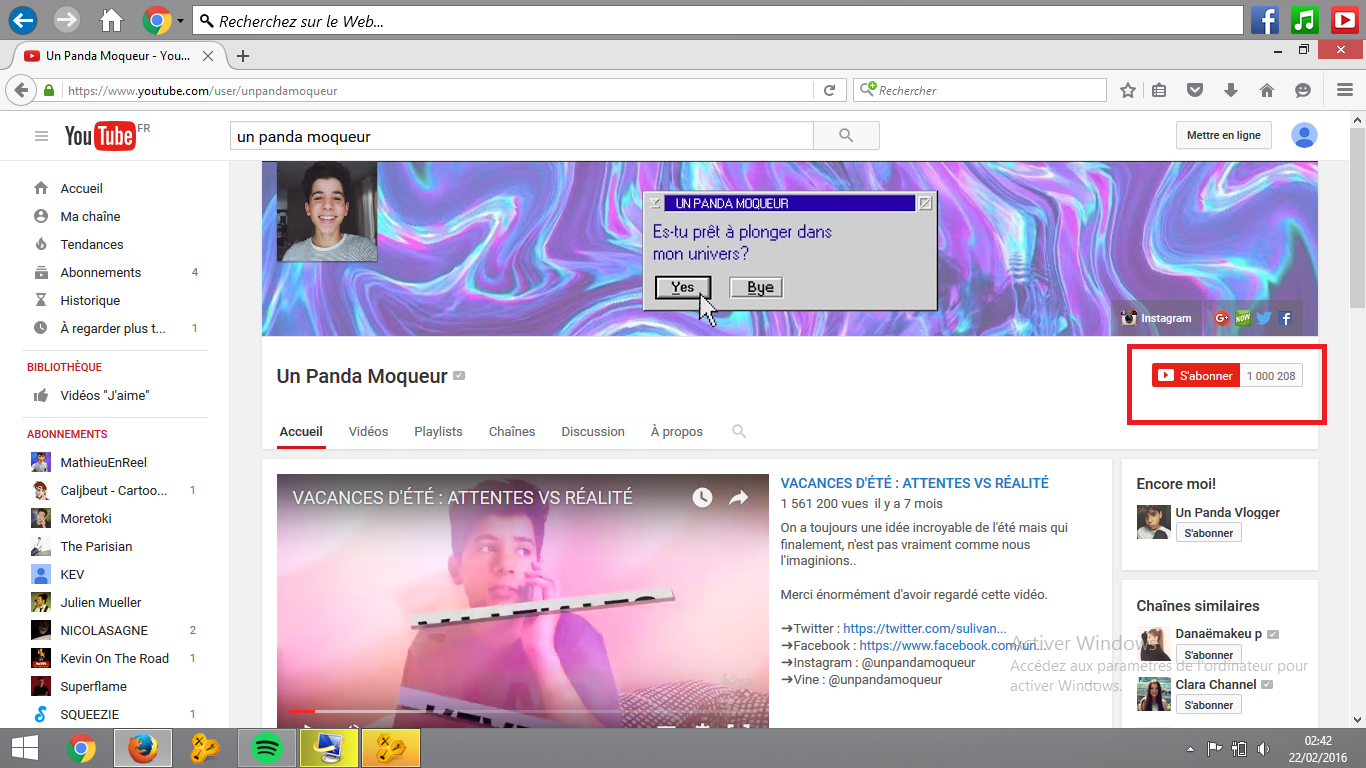Open the YouTube hamburger guide menu
The width and height of the screenshot is (1366, 768).
pyautogui.click(x=41, y=136)
